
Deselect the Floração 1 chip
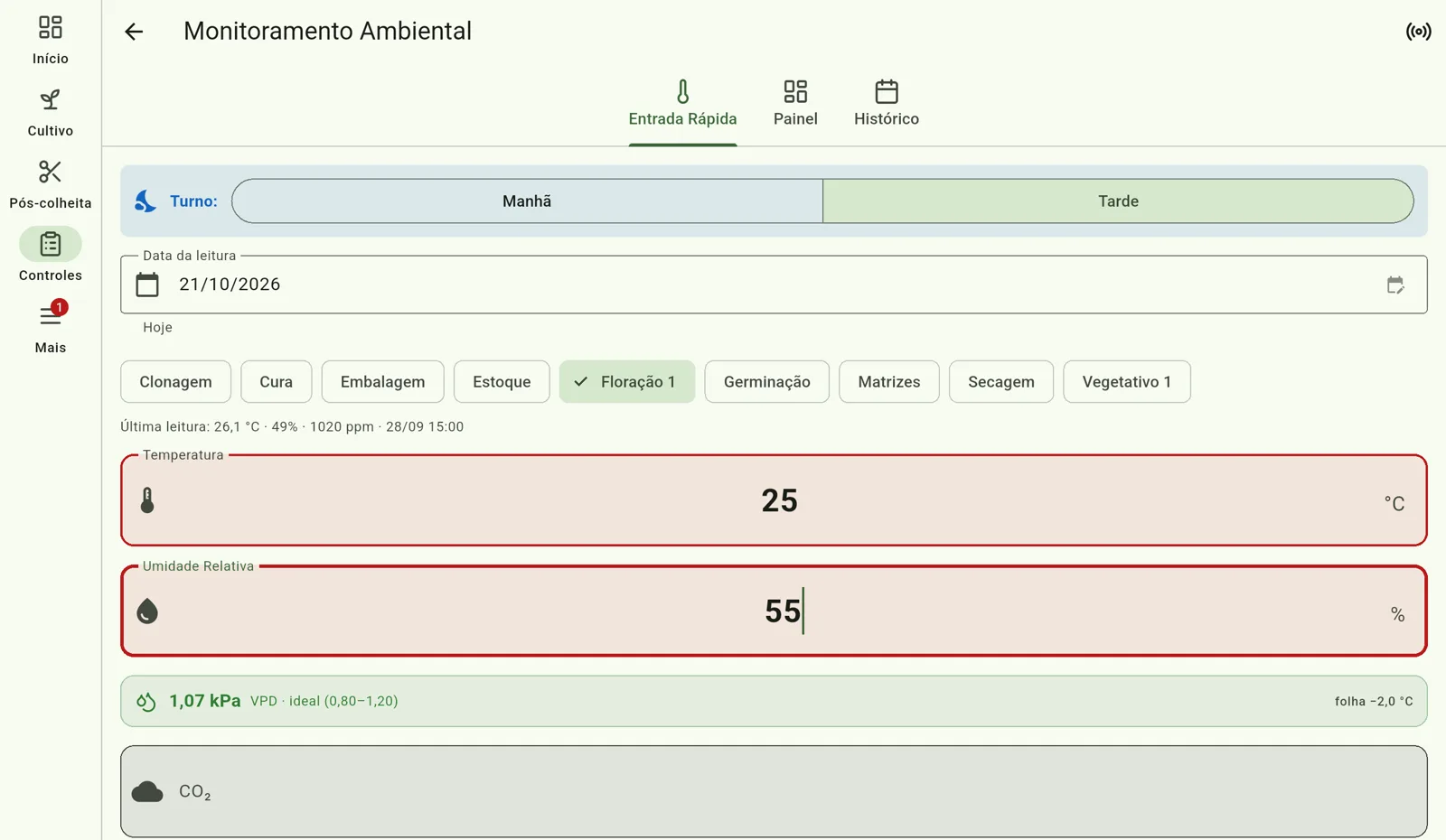[x=626, y=381]
